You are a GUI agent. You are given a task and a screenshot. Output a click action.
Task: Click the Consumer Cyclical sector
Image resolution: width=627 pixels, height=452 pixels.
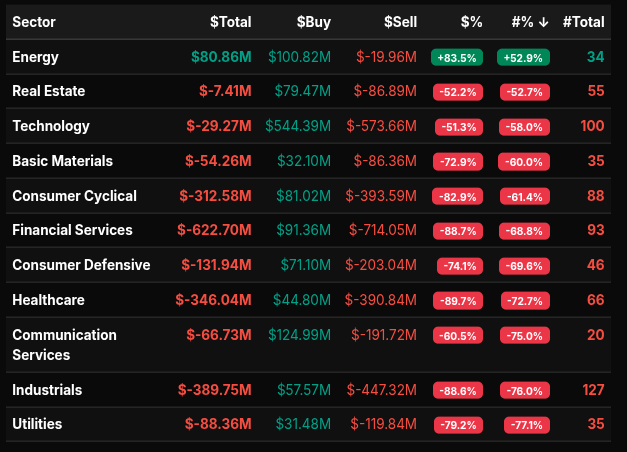tap(74, 196)
